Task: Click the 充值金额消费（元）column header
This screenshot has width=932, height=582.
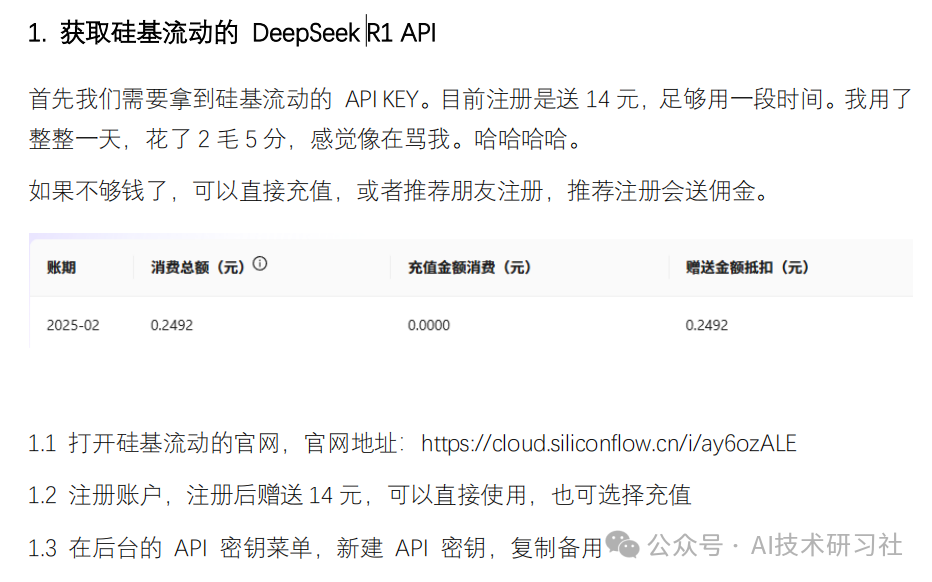Action: (x=470, y=268)
